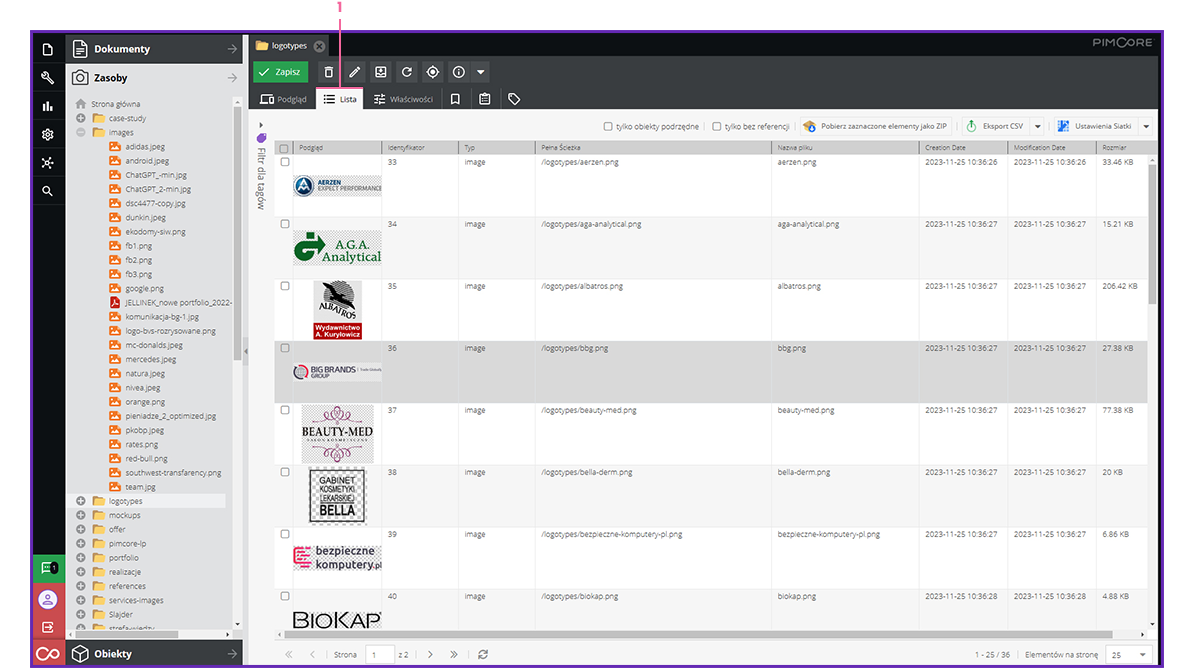Open the notifications icon in sidebar
The image size is (1194, 668).
point(48,568)
